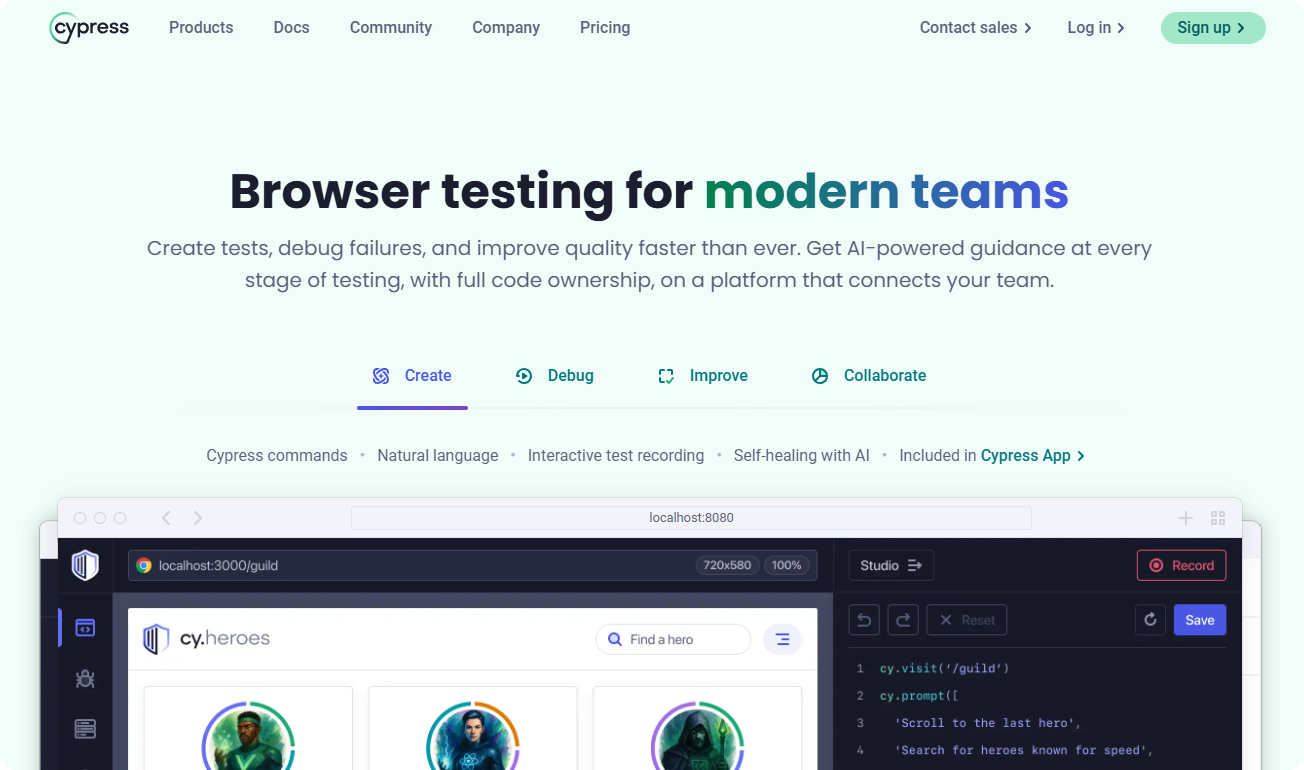This screenshot has height=770, width=1304.
Task: Click the cy.heroes shield logo
Action: tap(155, 639)
